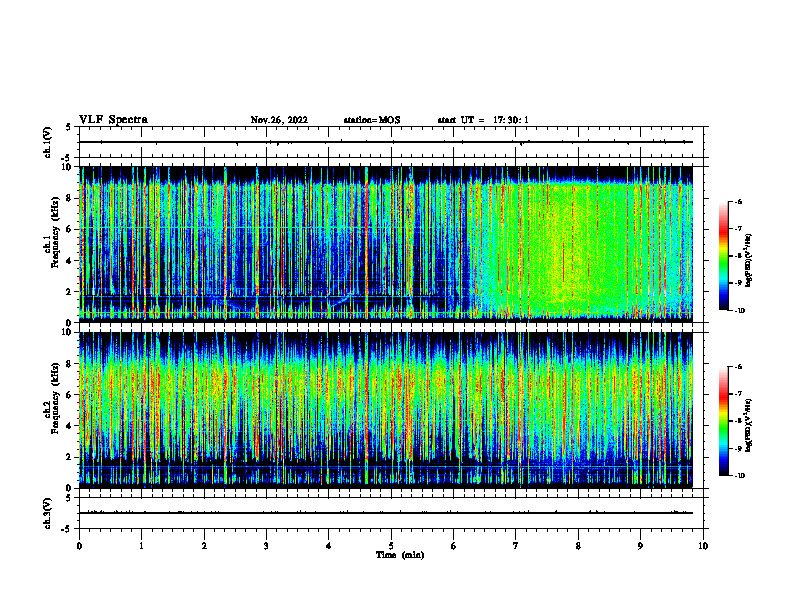This screenshot has width=792, height=612.
Task: Click the "2" kHz tick on ch.1 axis
Action: tap(70, 292)
